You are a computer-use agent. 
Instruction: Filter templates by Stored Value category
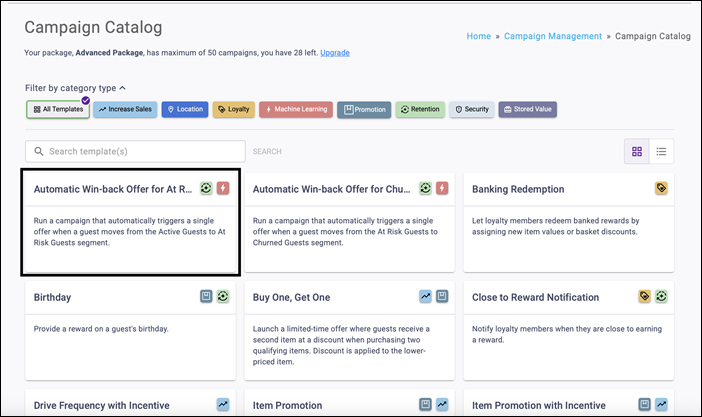tap(527, 109)
